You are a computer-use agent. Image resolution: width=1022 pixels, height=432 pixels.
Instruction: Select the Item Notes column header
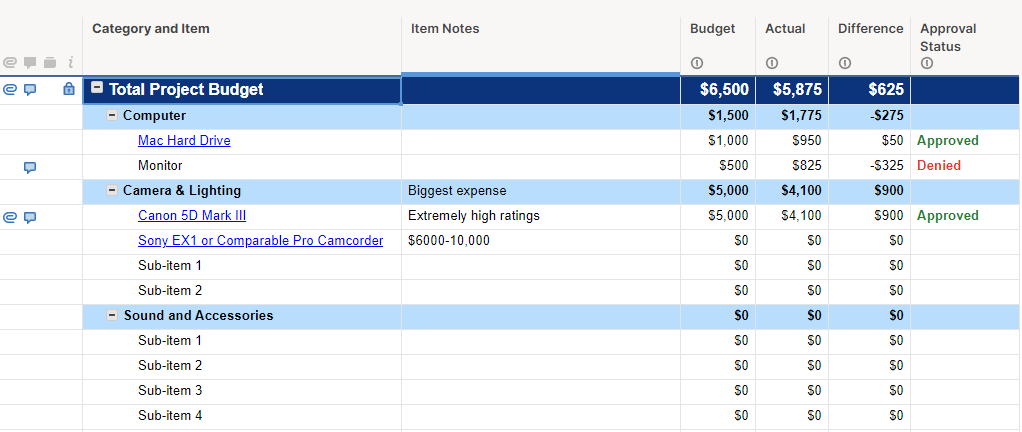click(x=445, y=29)
